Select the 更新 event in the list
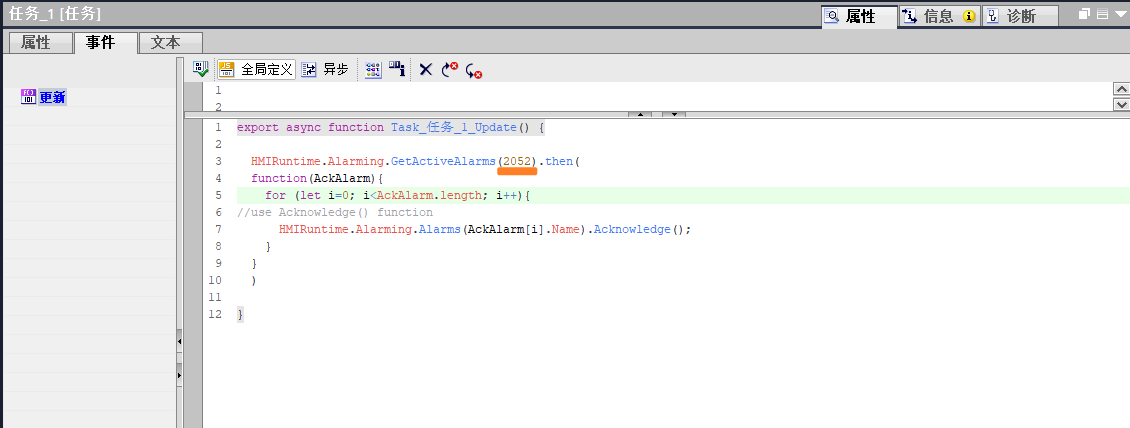Image resolution: width=1130 pixels, height=428 pixels. point(53,97)
